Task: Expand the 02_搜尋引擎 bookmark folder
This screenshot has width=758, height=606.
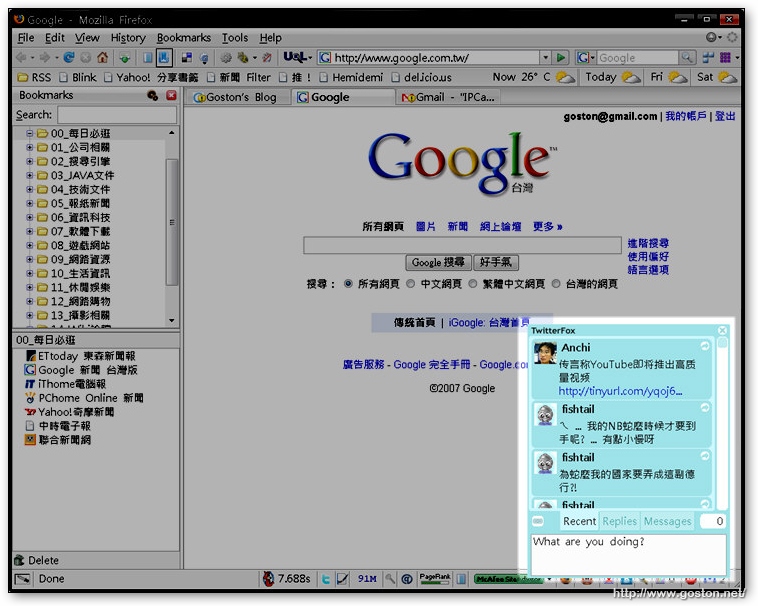Action: [x=29, y=161]
